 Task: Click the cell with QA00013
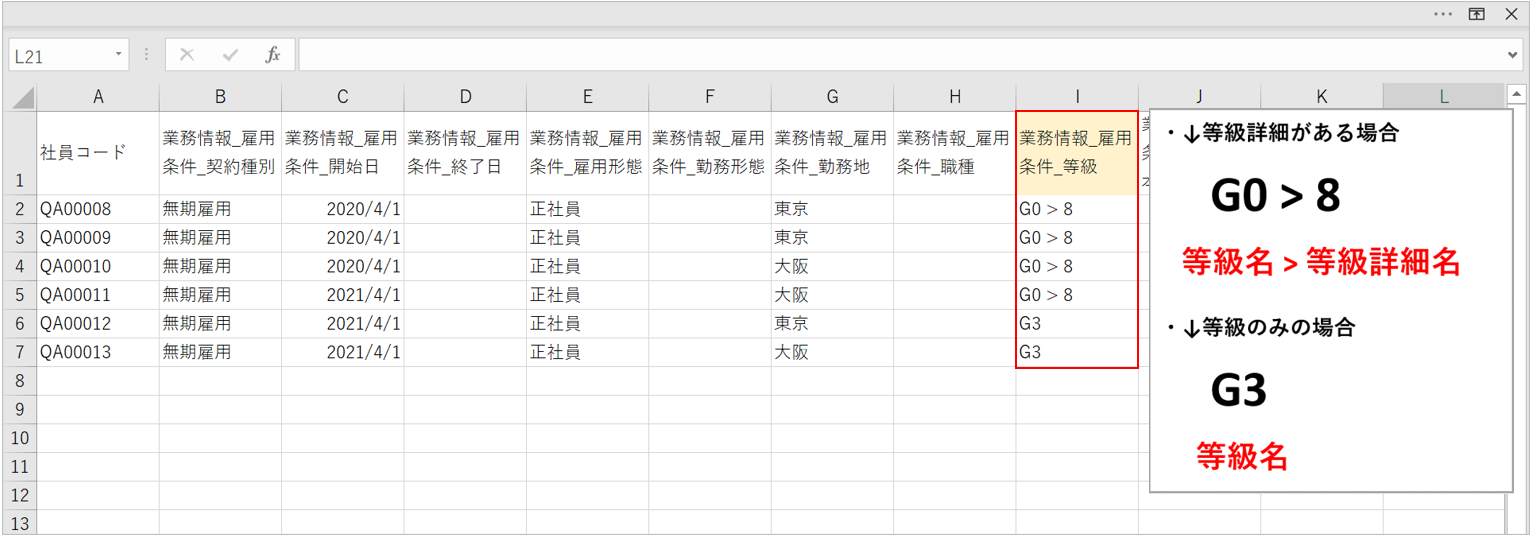(98, 352)
